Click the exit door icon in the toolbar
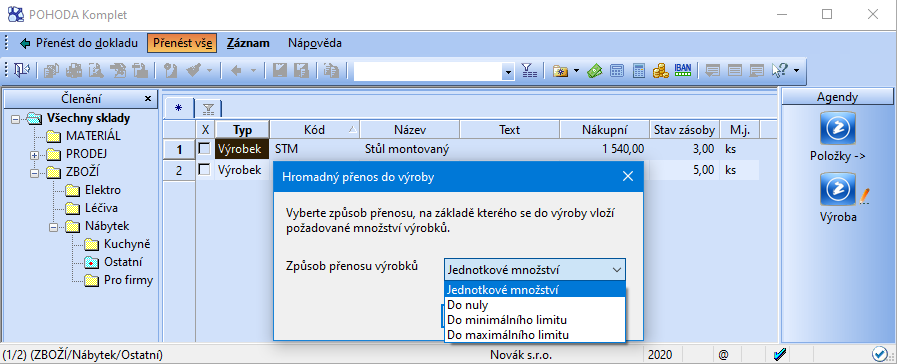The height and width of the screenshot is (364, 897). 22,70
